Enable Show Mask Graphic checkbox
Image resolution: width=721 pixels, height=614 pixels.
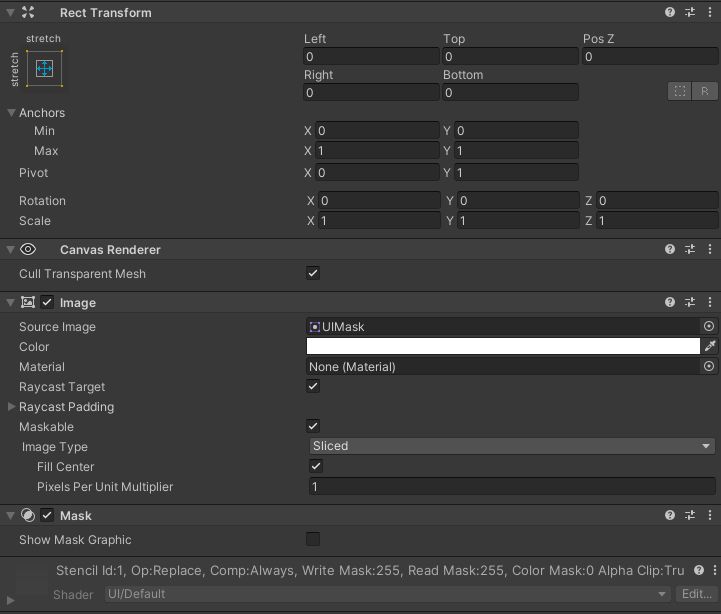point(313,539)
